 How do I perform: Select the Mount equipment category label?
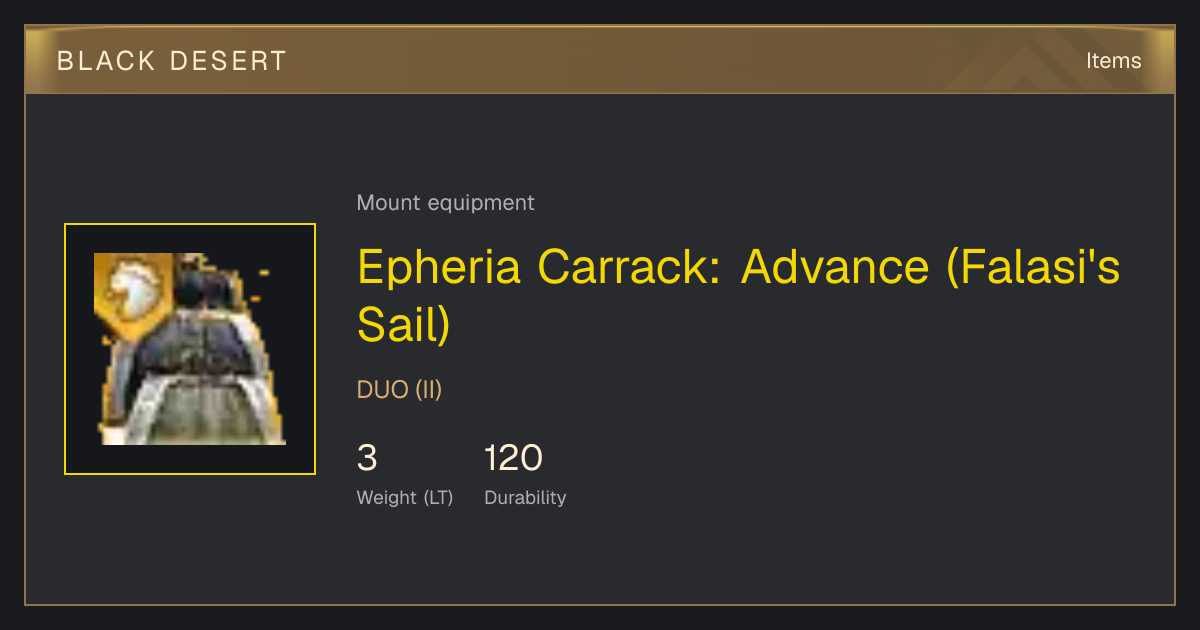point(445,203)
